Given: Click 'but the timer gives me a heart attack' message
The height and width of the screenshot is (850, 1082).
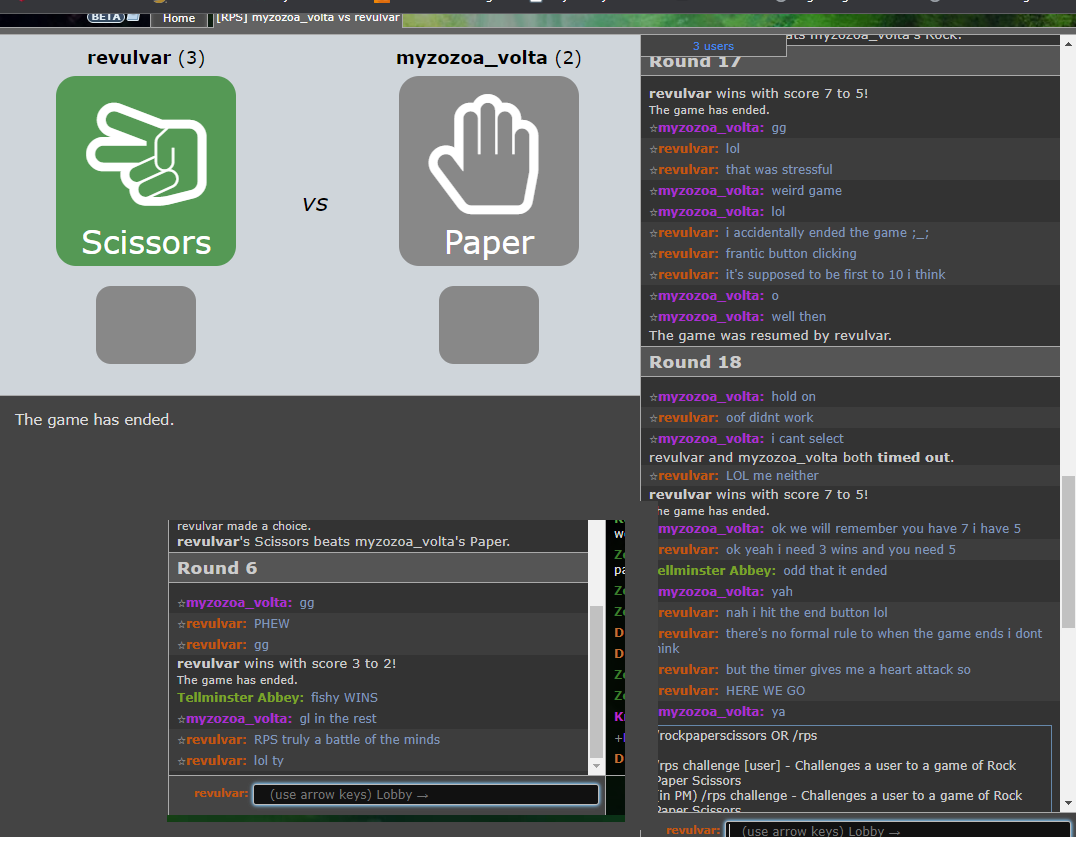Looking at the screenshot, I should [x=847, y=670].
